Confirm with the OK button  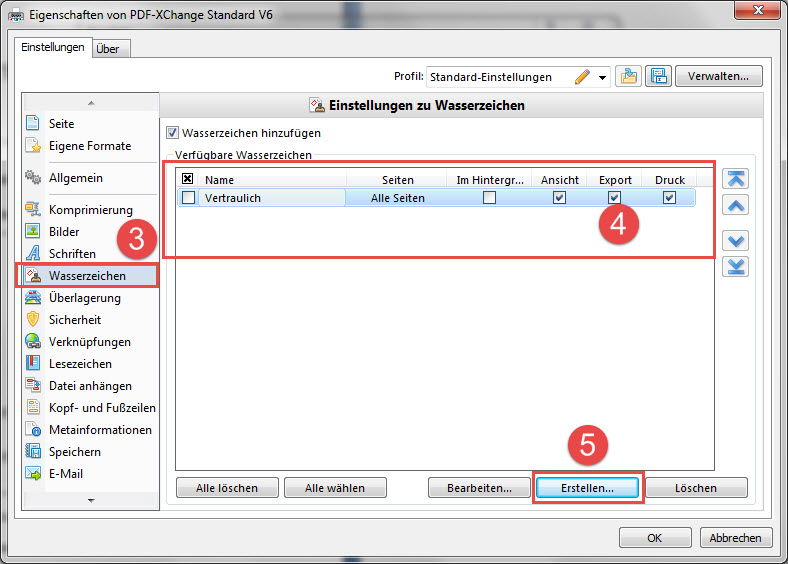click(655, 538)
